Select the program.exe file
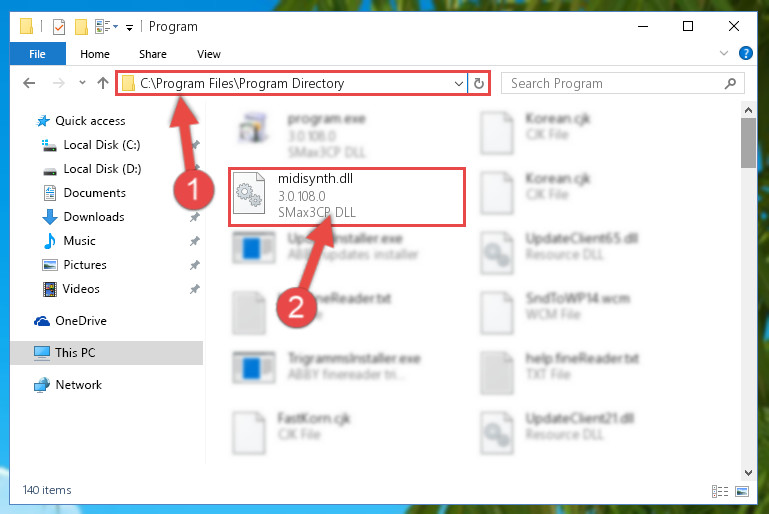The image size is (769, 514). pos(304,135)
